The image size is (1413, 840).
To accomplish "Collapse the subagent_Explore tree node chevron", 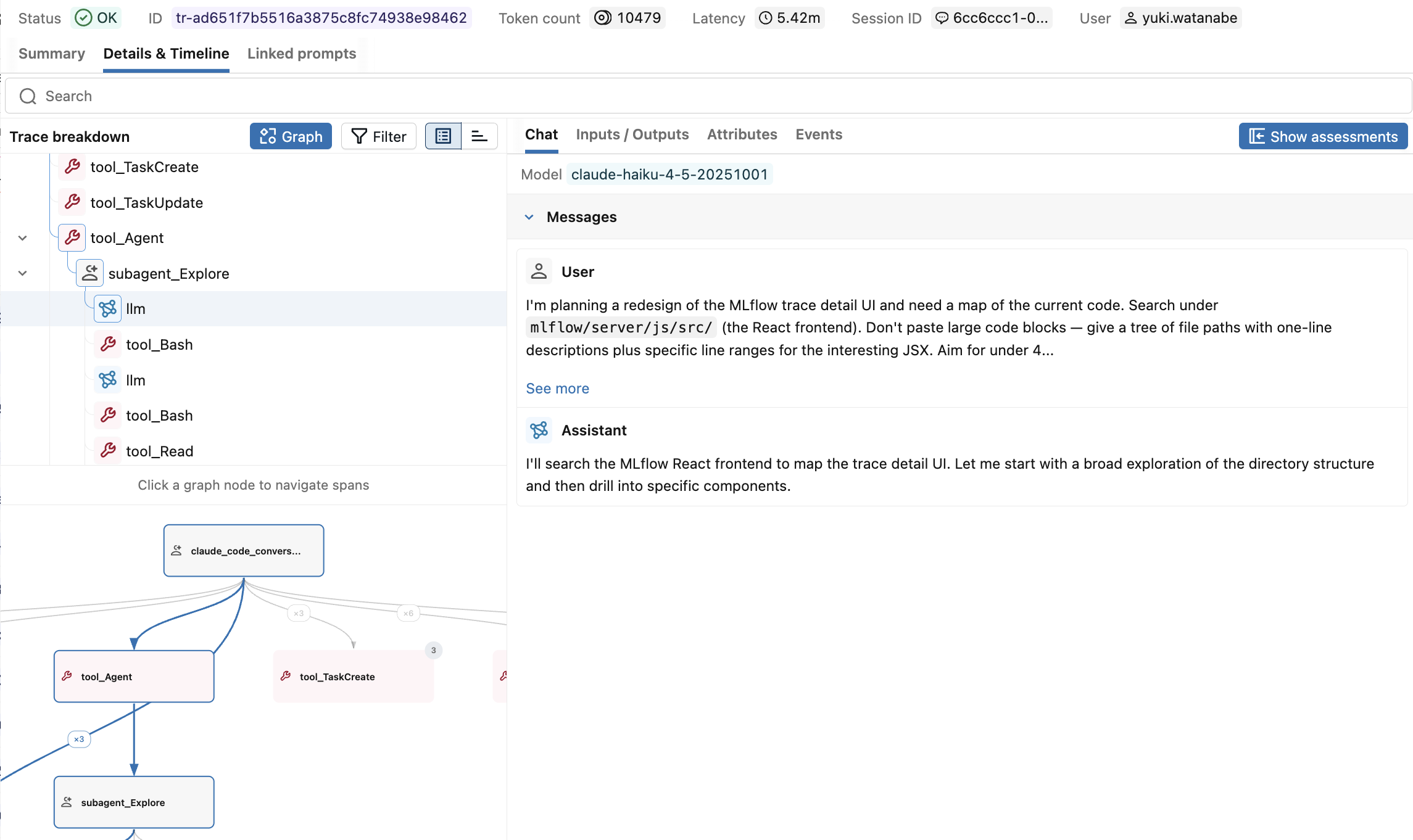I will tap(23, 273).
